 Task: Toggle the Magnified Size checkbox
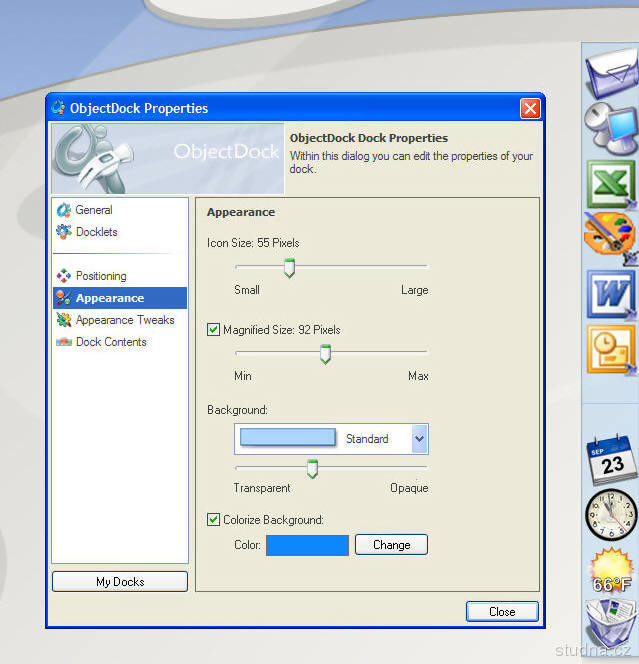(213, 329)
